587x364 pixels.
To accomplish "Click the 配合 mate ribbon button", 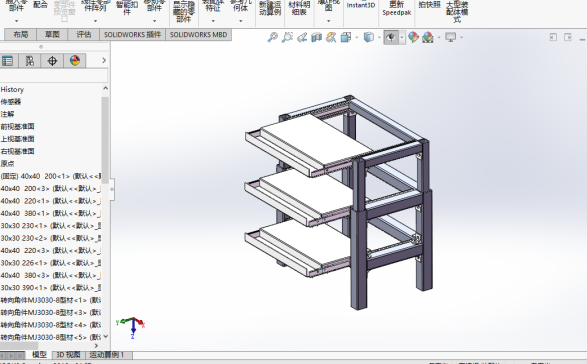I will [x=40, y=5].
